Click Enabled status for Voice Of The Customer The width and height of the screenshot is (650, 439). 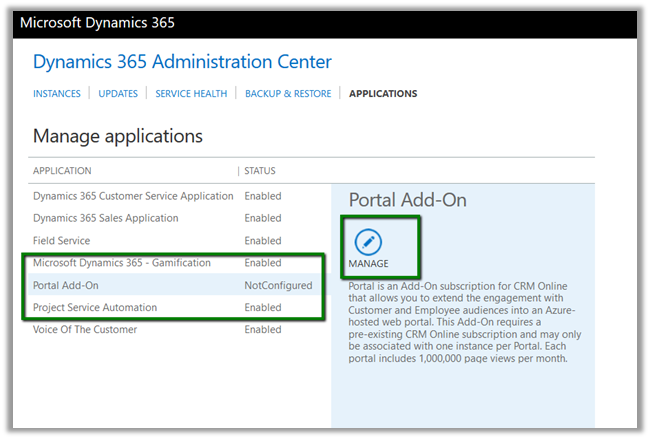click(263, 329)
